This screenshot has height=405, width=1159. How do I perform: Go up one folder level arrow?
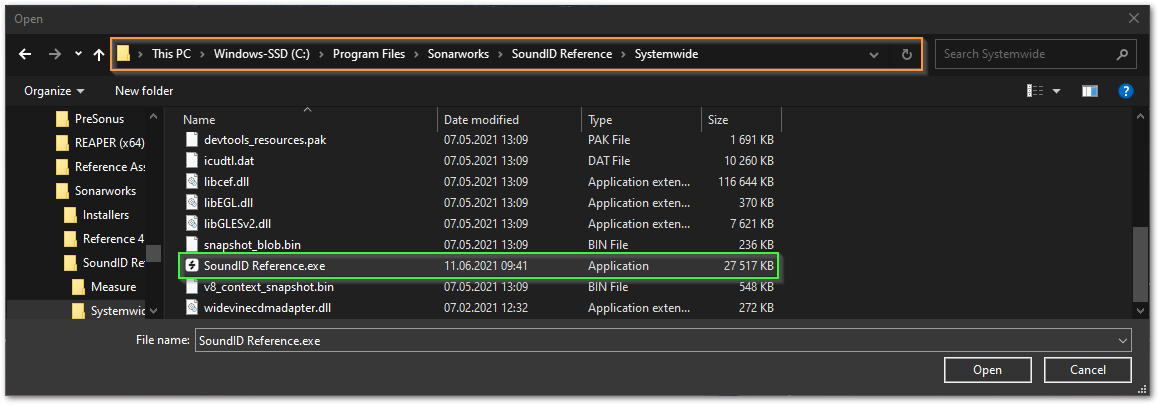[x=99, y=54]
